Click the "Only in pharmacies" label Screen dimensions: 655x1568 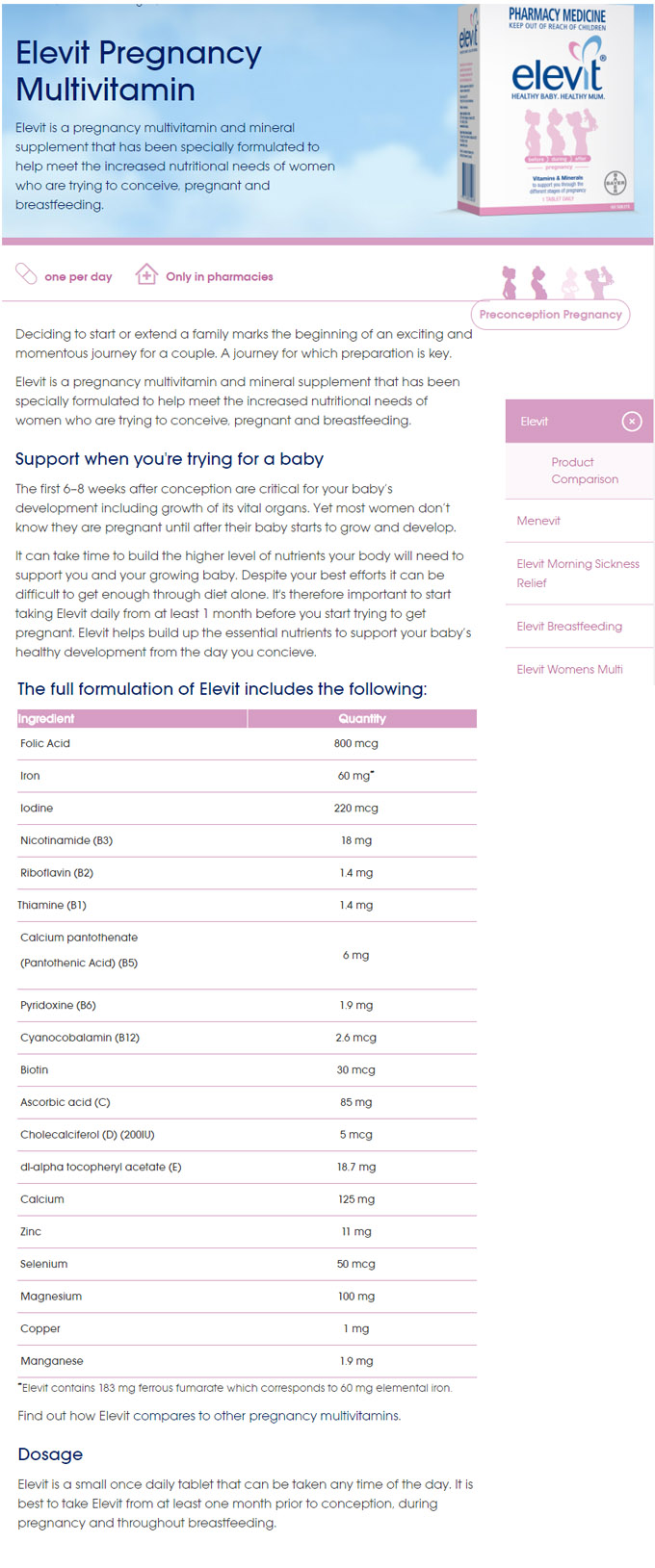click(x=219, y=277)
